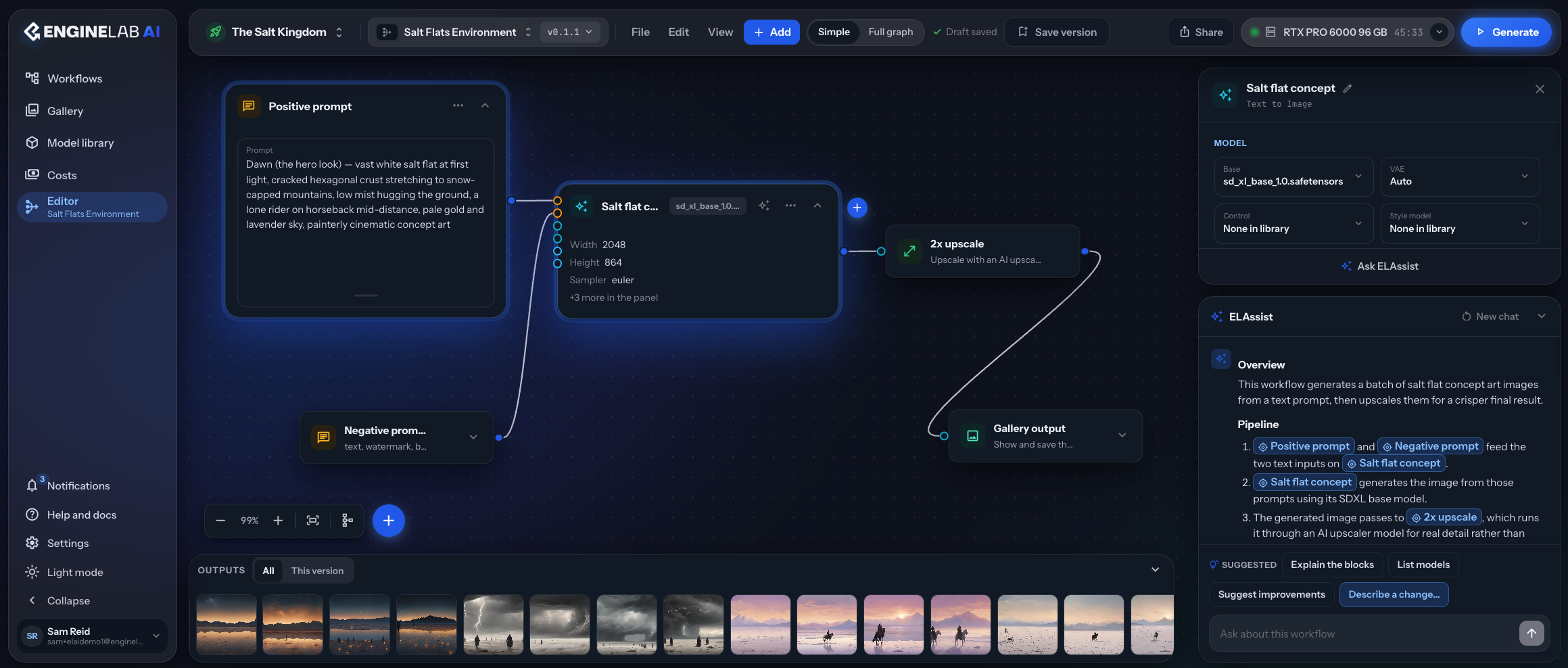
Task: Open the Positive prompt node options menu
Action: pos(458,105)
